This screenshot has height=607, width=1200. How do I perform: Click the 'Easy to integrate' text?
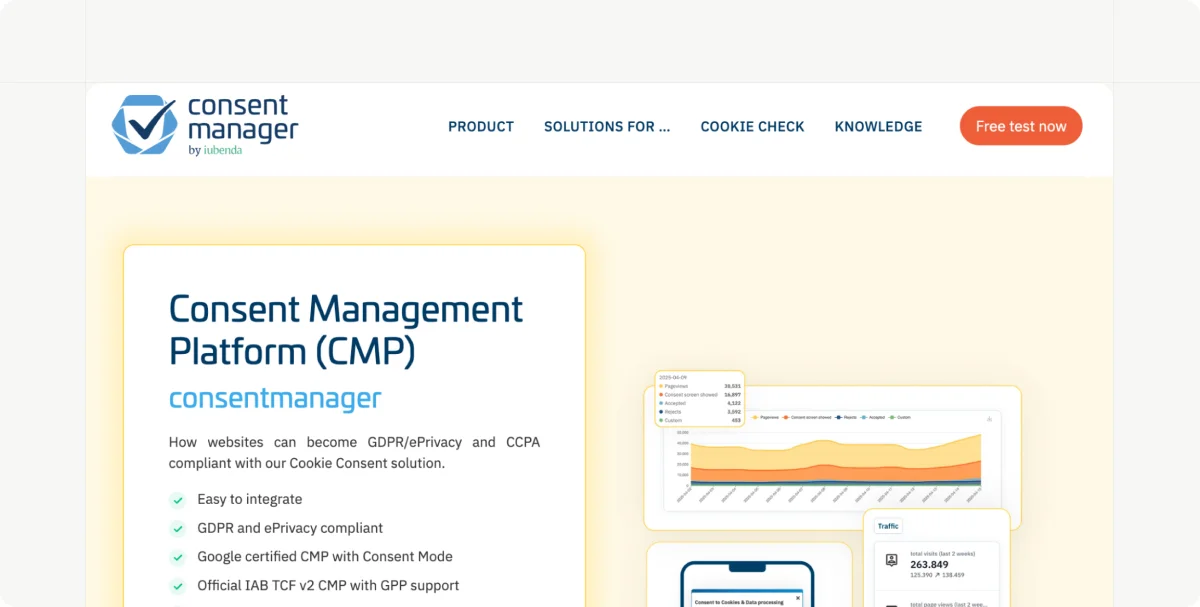[x=249, y=499]
